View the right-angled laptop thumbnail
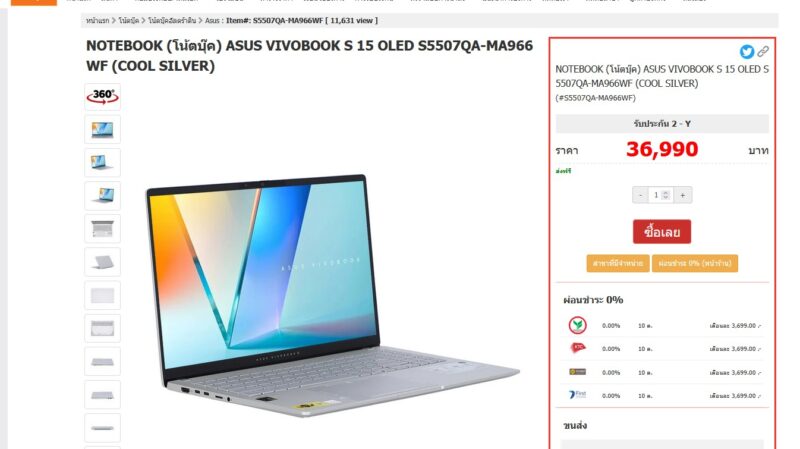Viewport: 800px width, 449px height. [x=103, y=195]
